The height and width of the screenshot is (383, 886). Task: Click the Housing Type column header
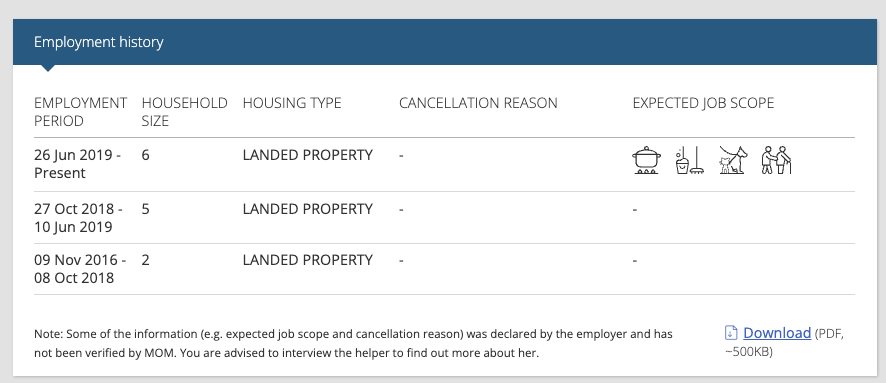coord(292,103)
